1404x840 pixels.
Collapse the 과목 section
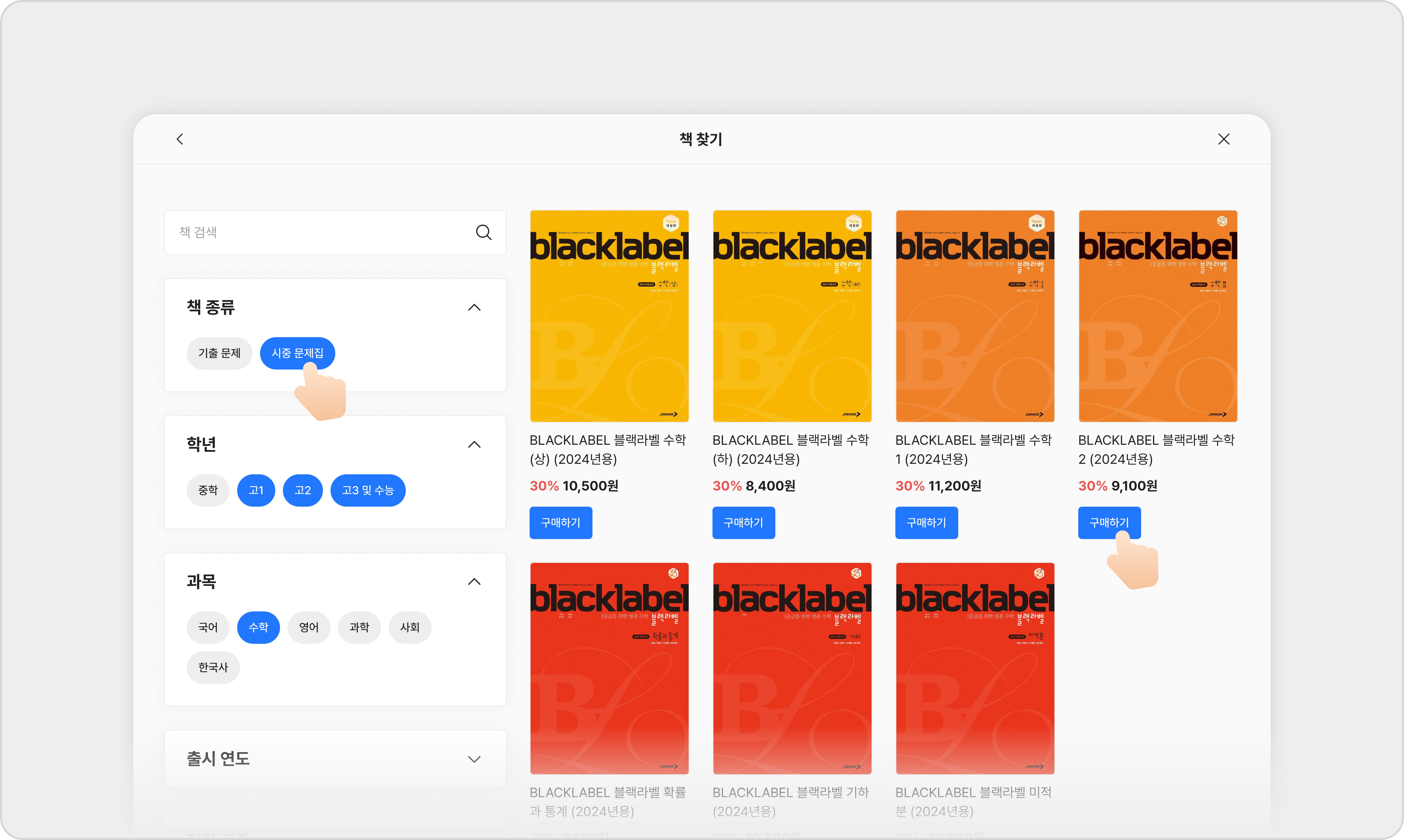[474, 581]
